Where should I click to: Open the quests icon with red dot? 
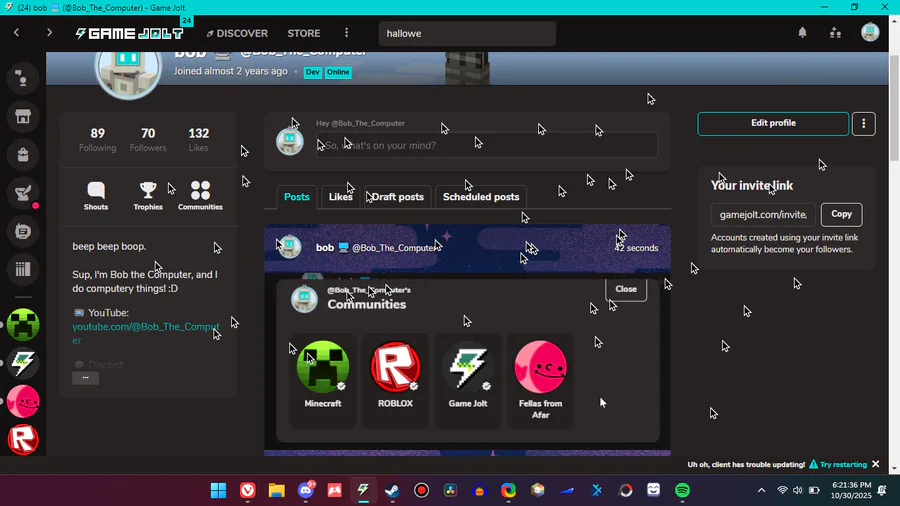pos(23,193)
